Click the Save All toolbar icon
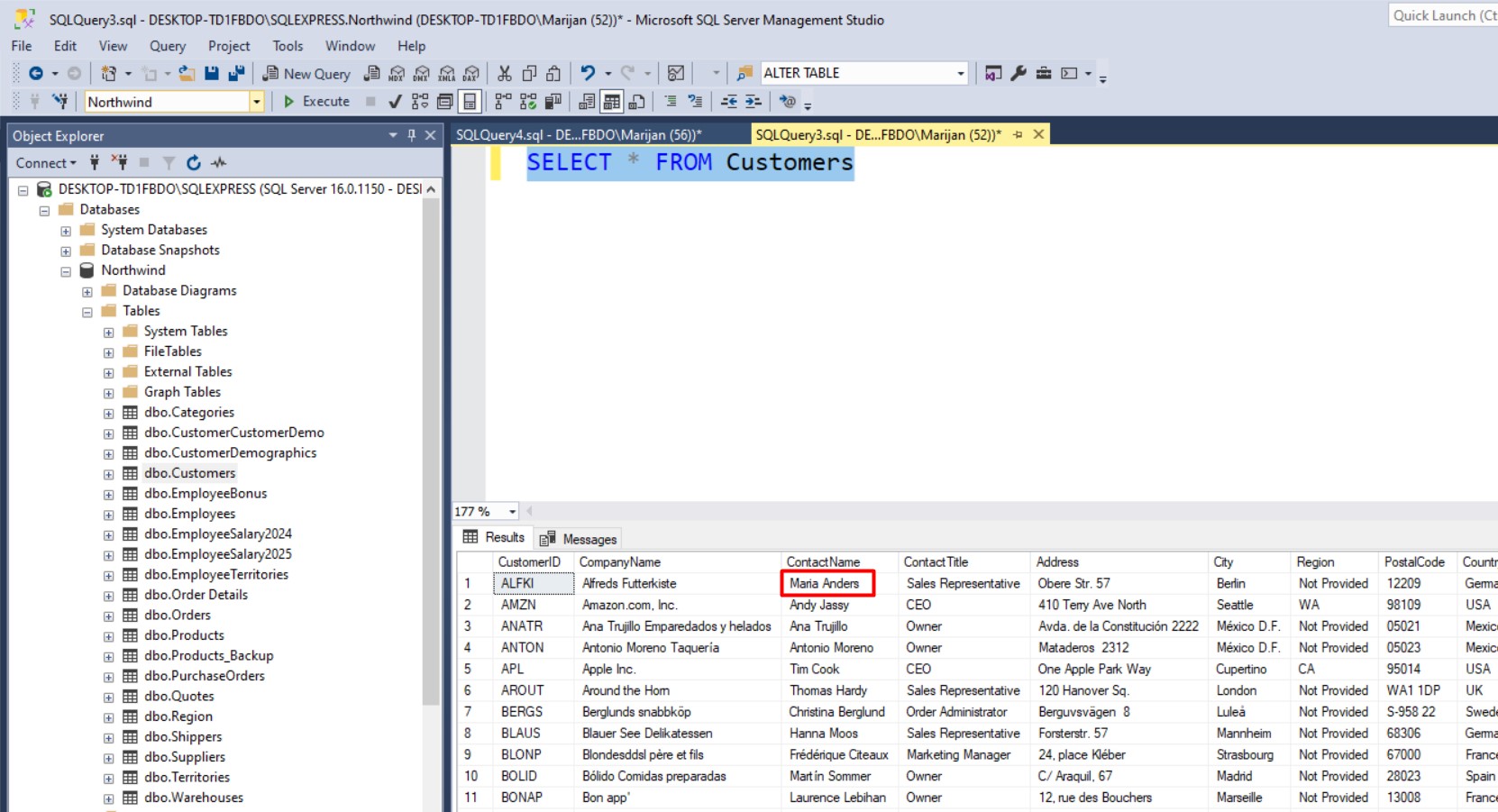 (x=236, y=73)
